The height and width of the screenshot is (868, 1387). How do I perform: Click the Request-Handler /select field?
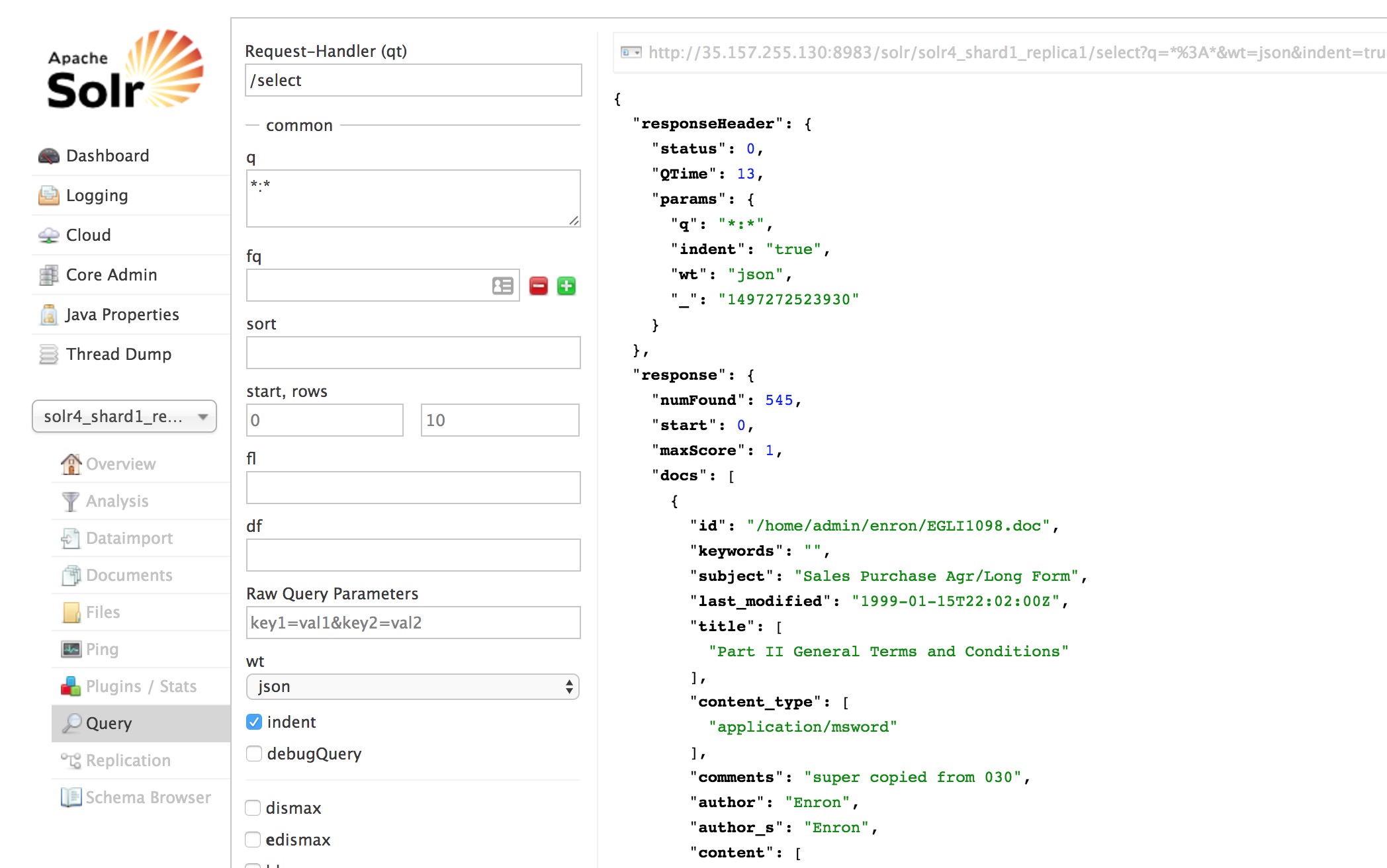pos(414,80)
